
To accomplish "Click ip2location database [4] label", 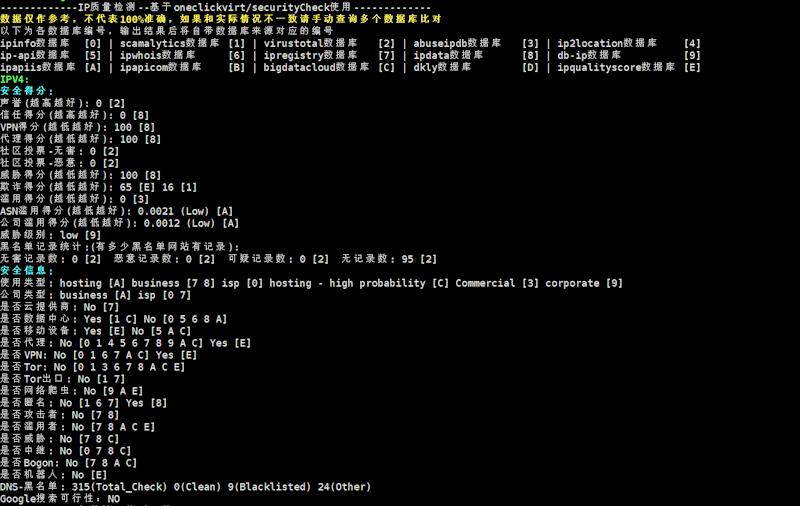I will click(x=629, y=43).
